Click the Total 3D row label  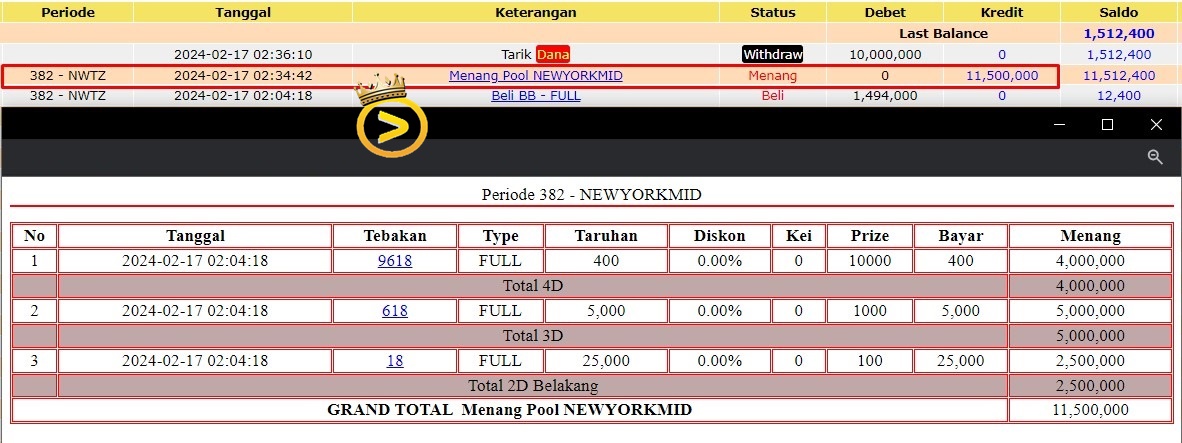pos(533,336)
